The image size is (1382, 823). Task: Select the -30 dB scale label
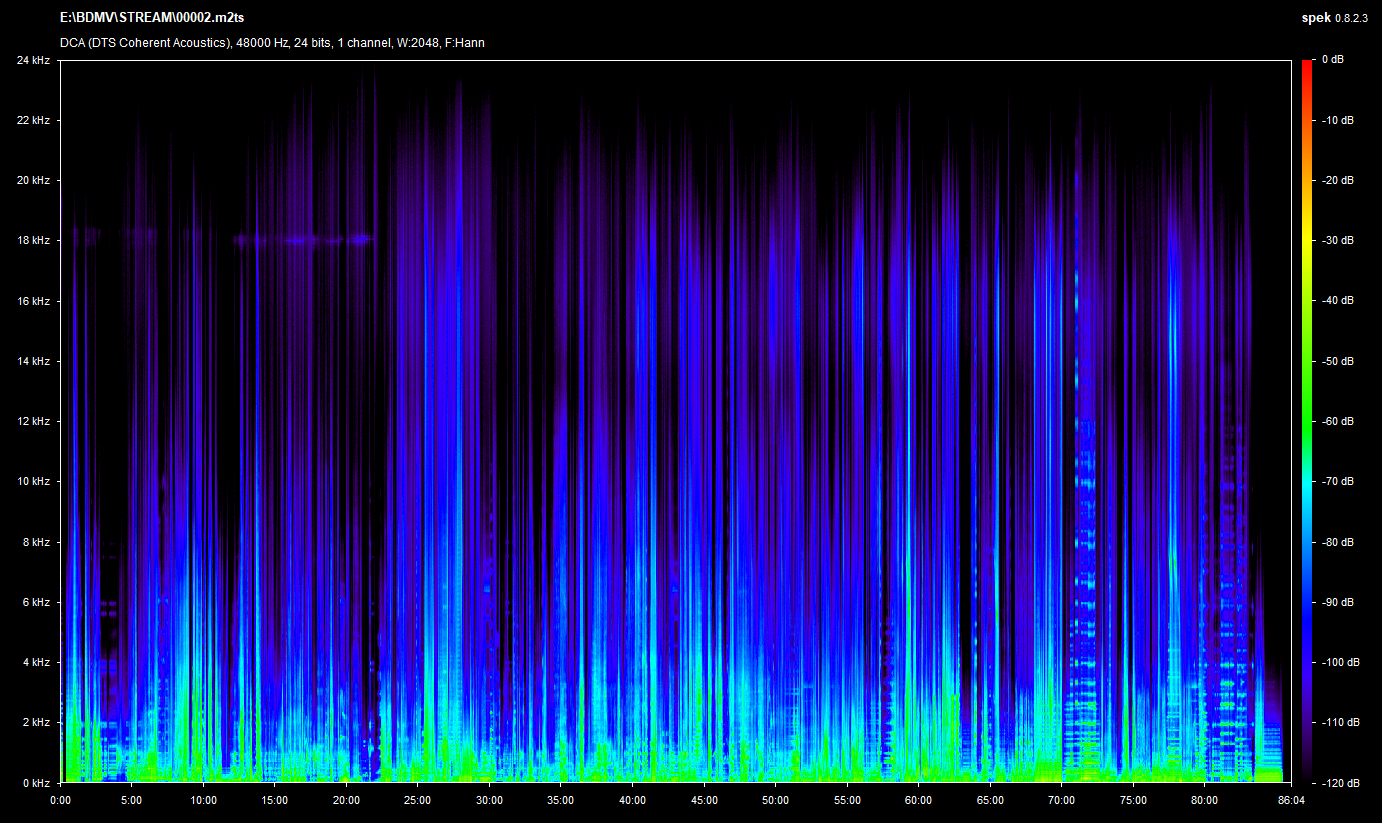(x=1337, y=241)
